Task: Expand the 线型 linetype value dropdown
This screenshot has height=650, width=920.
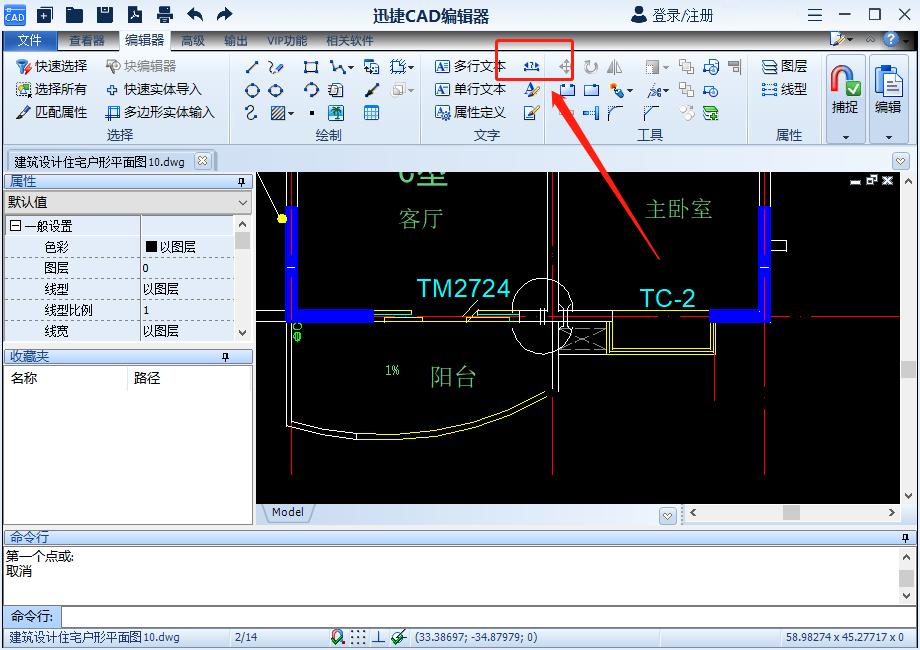Action: 190,292
